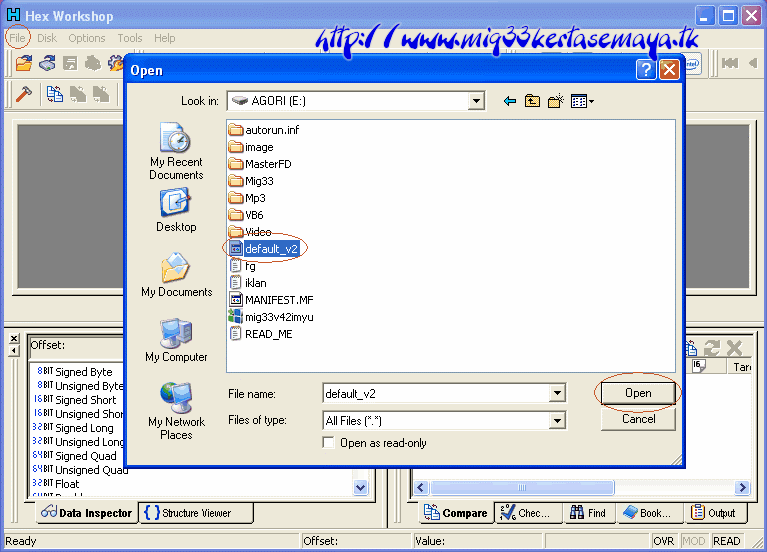Click the blue compare-files toolbar icon

[54, 93]
